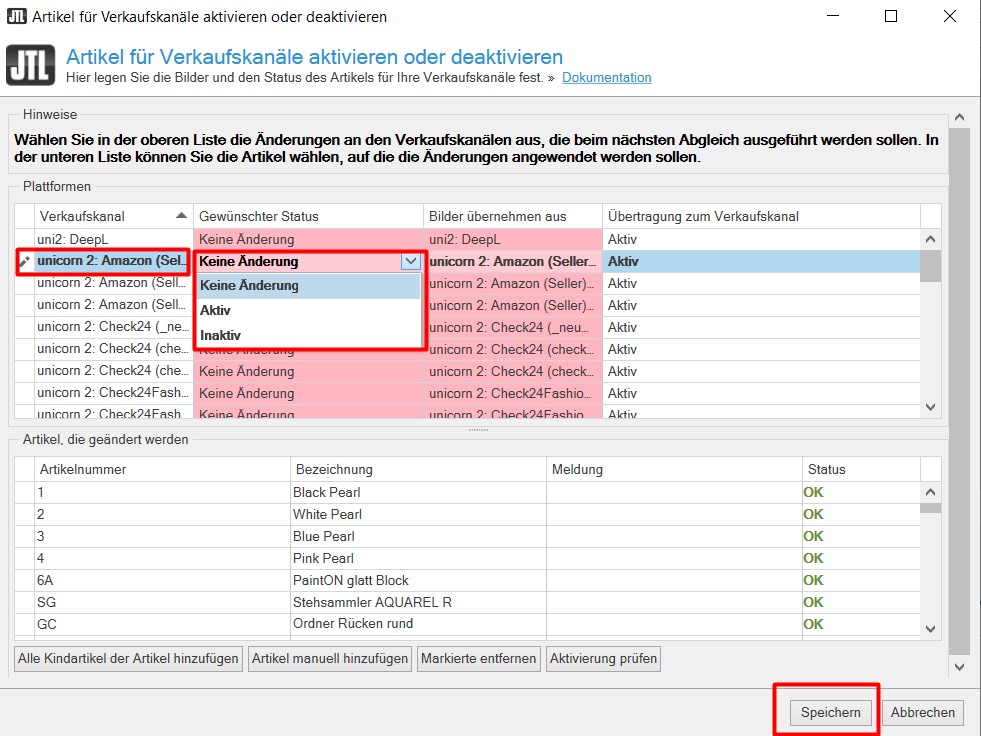
Task: Click the 'Bilder übernehmen aus' column header
Action: coord(512,216)
